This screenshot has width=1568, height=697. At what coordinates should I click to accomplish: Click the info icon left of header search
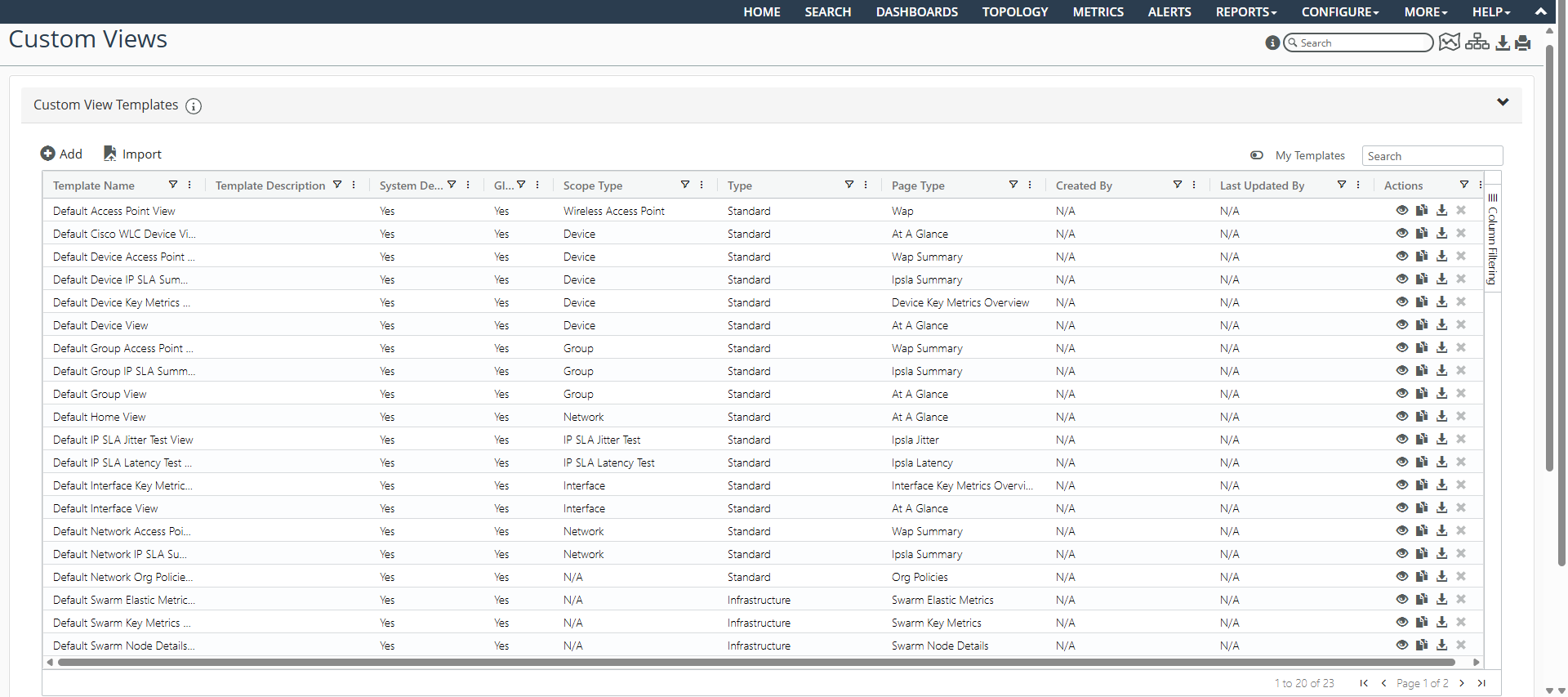click(1272, 42)
